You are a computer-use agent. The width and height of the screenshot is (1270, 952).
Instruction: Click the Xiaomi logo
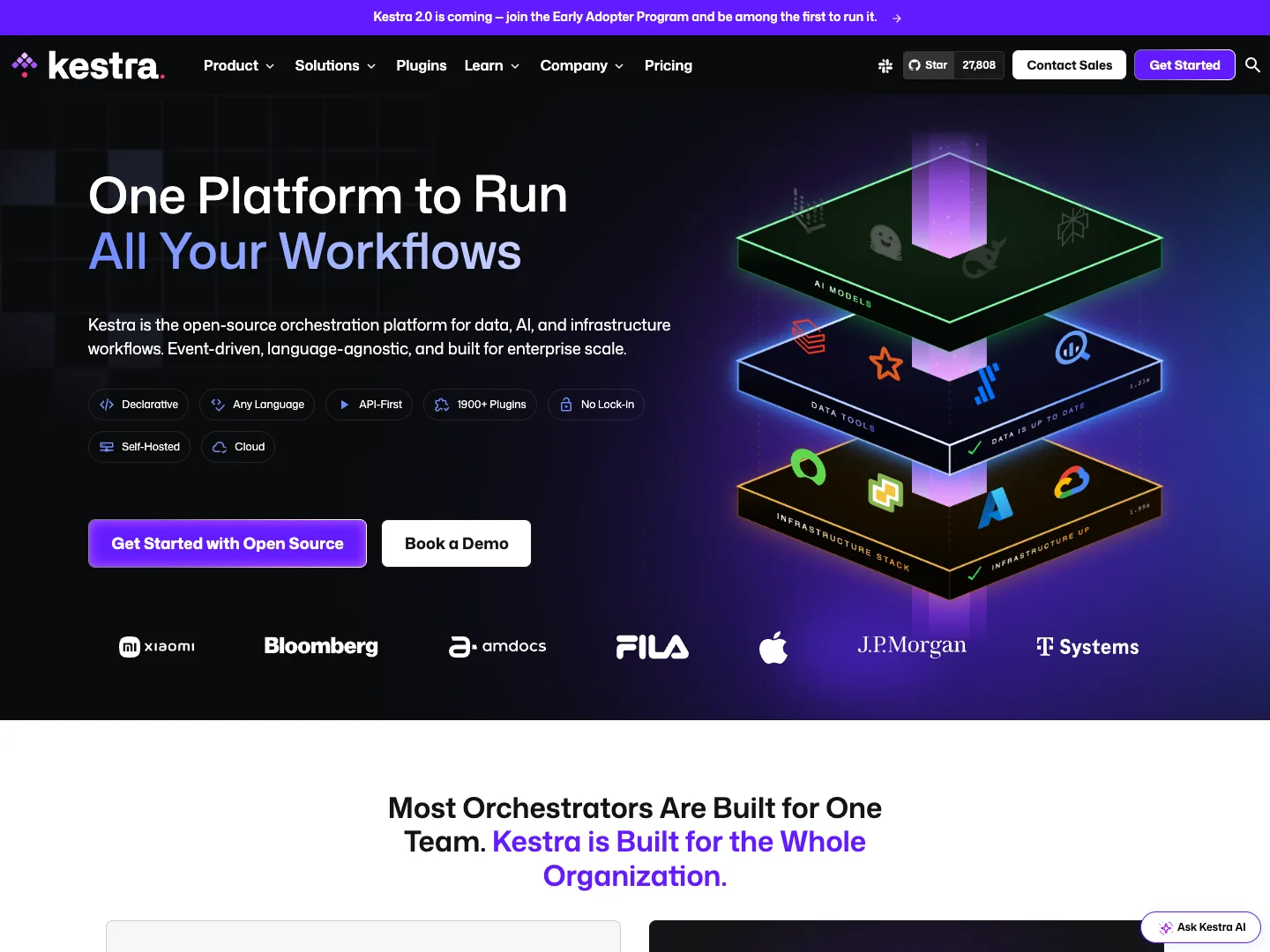157,647
